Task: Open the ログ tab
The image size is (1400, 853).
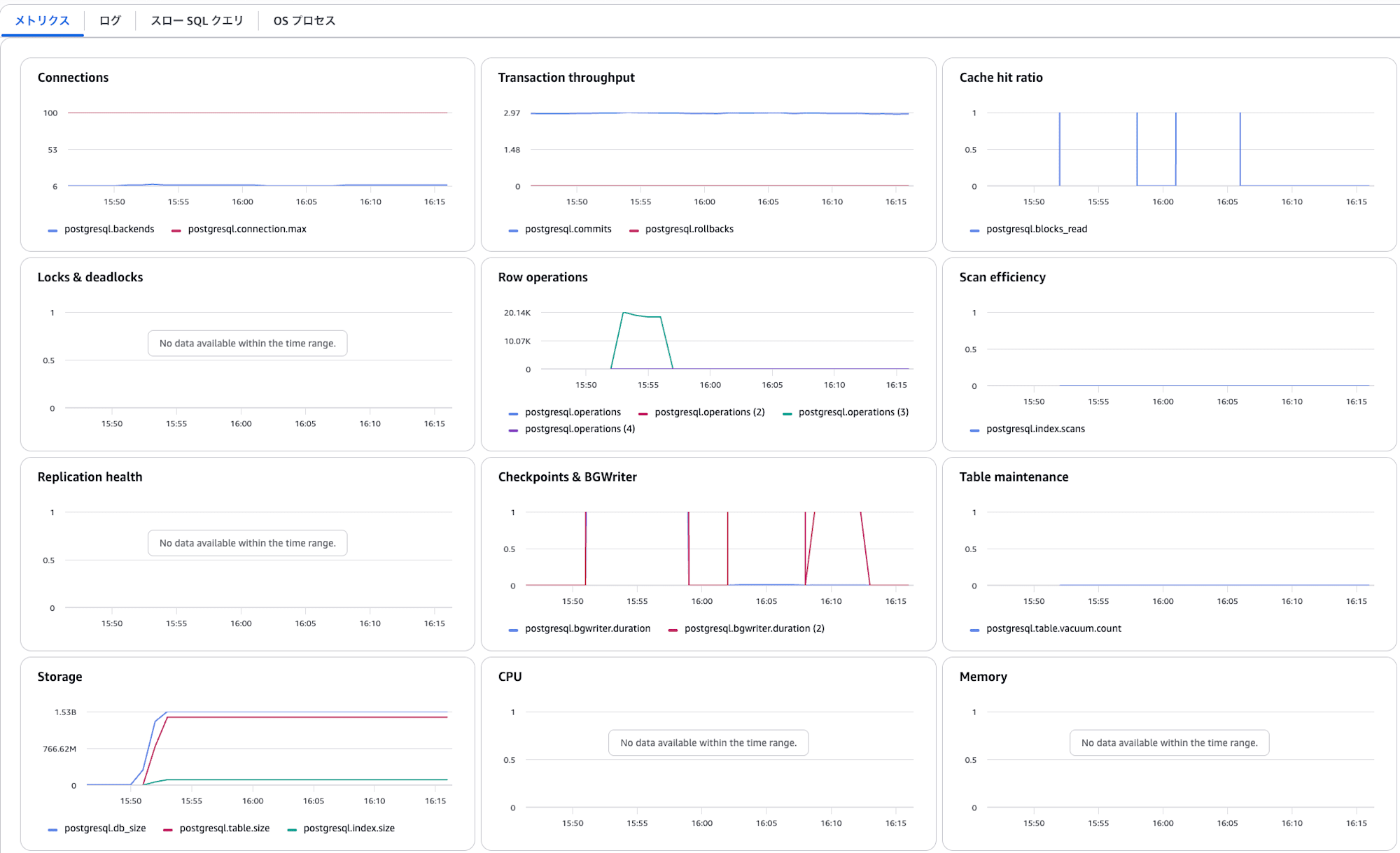Action: (x=110, y=20)
